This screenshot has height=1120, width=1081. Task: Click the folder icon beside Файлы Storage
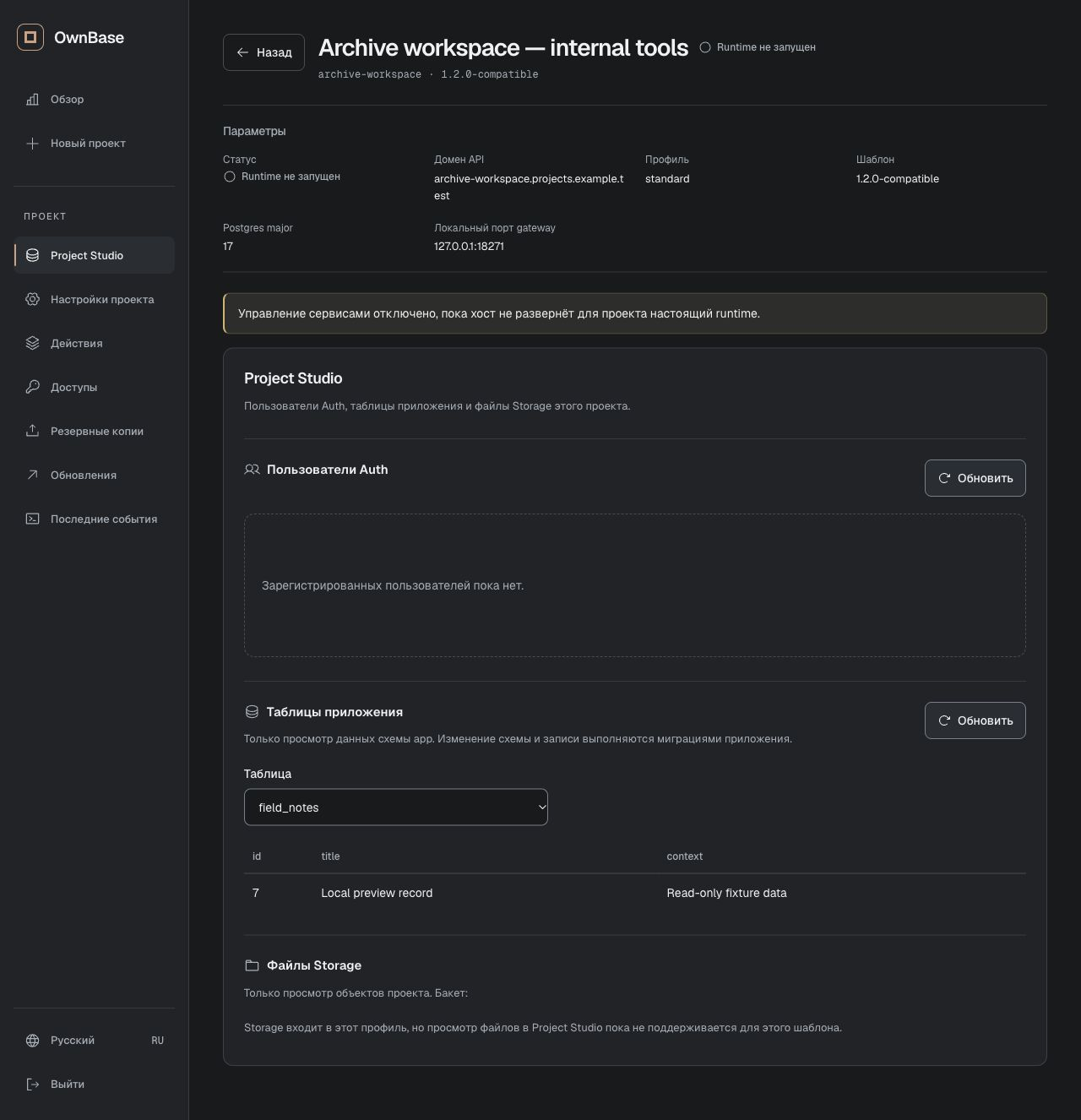pyautogui.click(x=252, y=965)
